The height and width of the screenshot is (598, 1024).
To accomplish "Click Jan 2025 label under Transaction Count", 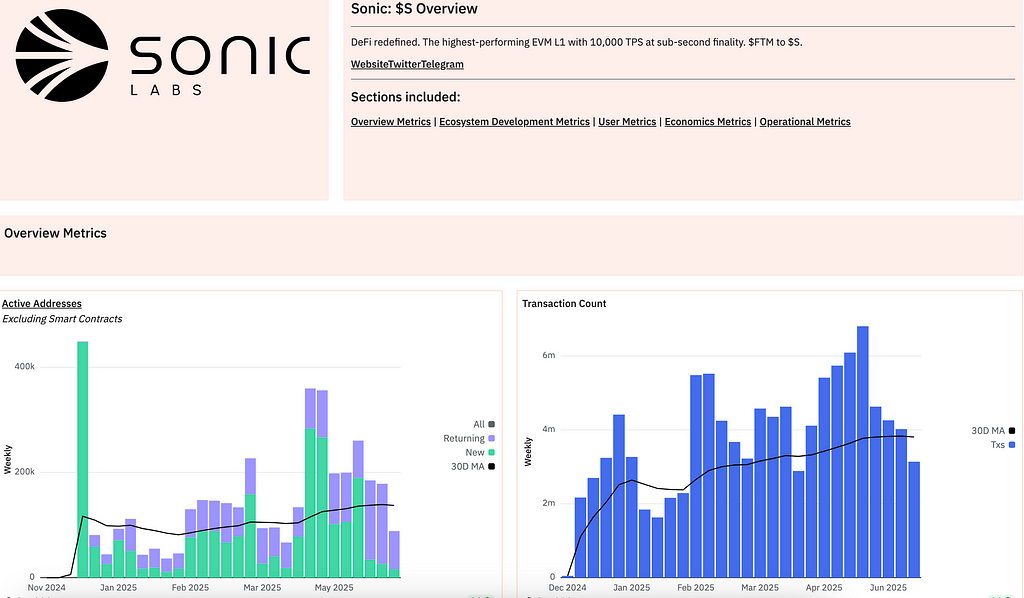I will coord(632,588).
